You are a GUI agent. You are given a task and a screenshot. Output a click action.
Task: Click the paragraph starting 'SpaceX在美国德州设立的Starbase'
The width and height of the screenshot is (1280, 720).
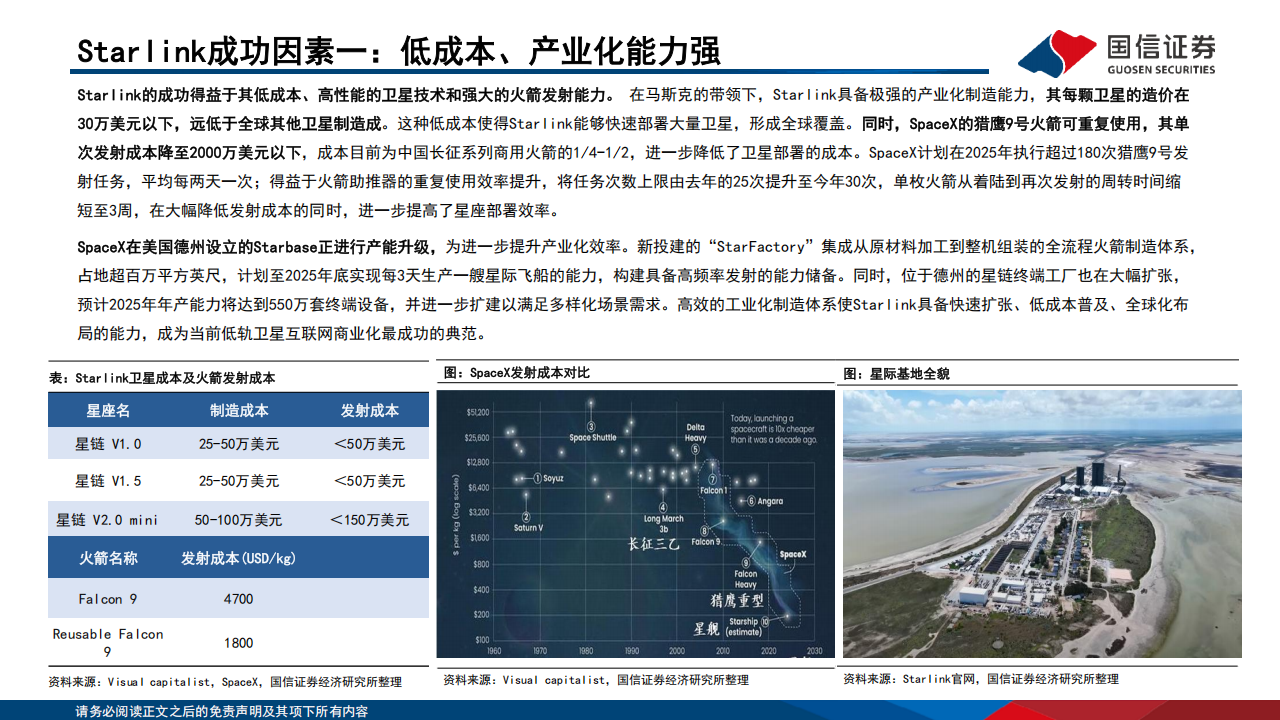636,289
